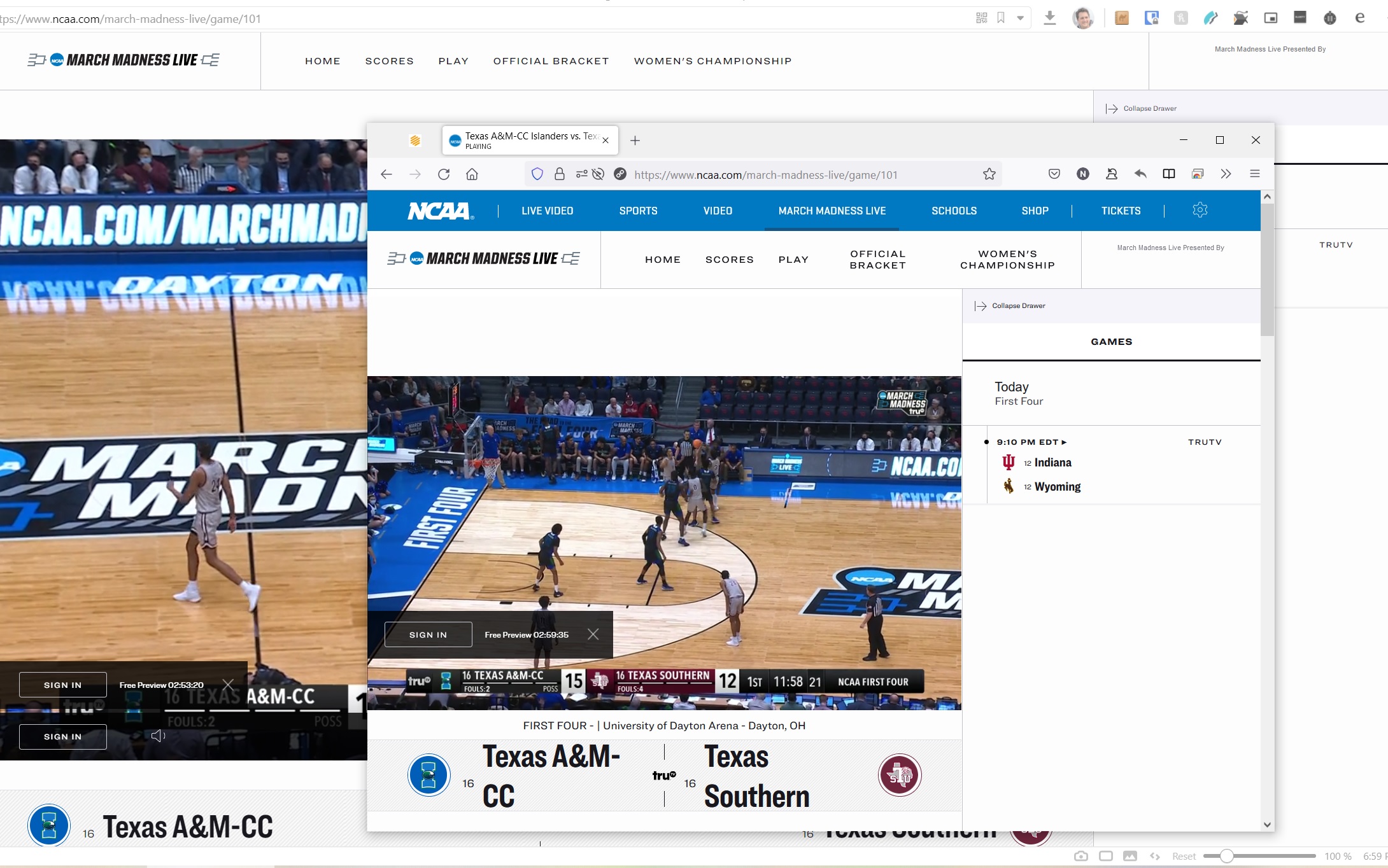Image resolution: width=1388 pixels, height=868 pixels.
Task: Mute the video in the back window
Action: [158, 736]
